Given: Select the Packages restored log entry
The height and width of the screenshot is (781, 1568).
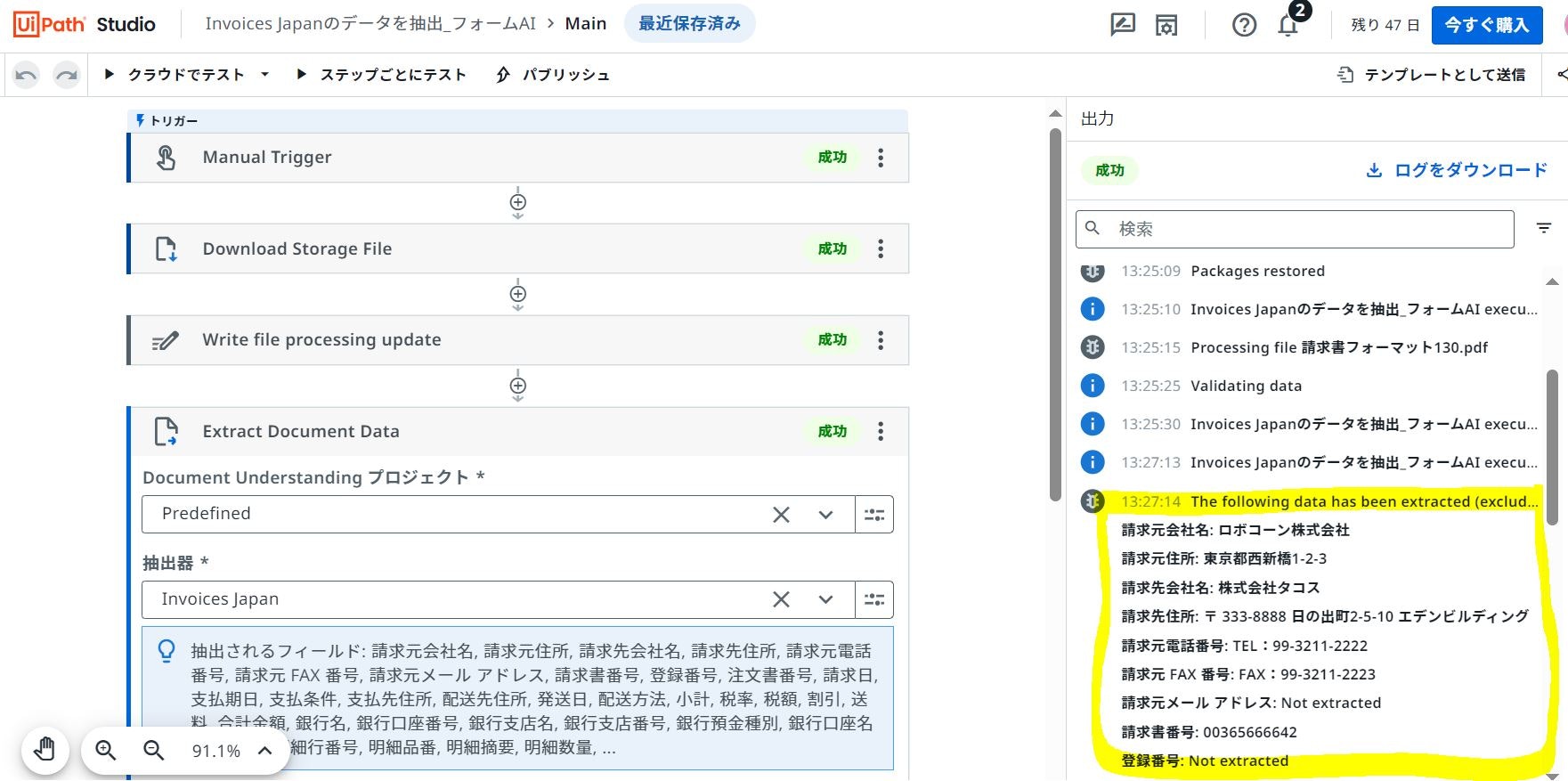Looking at the screenshot, I should pyautogui.click(x=1309, y=271).
